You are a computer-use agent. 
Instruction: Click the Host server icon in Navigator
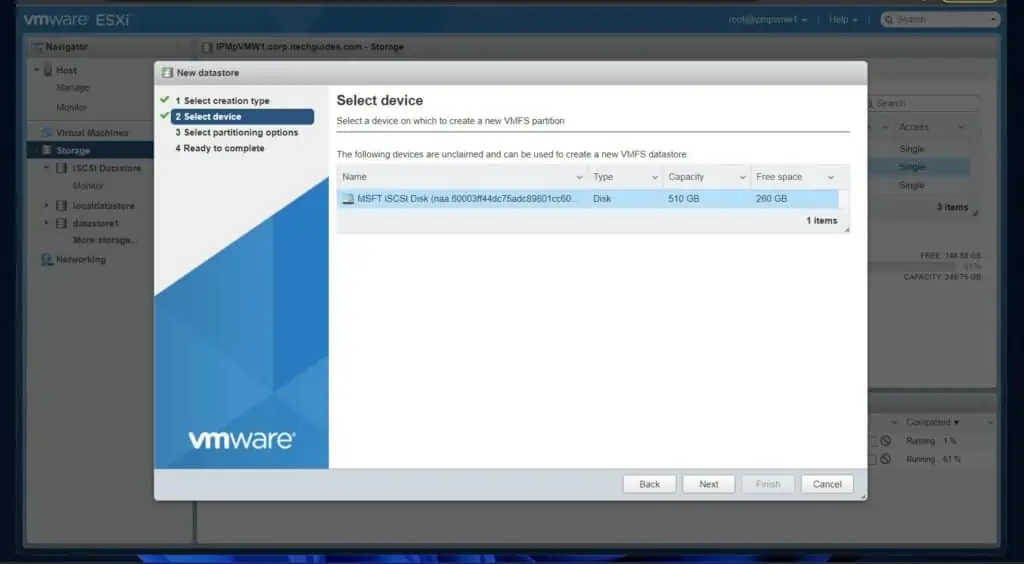click(48, 70)
